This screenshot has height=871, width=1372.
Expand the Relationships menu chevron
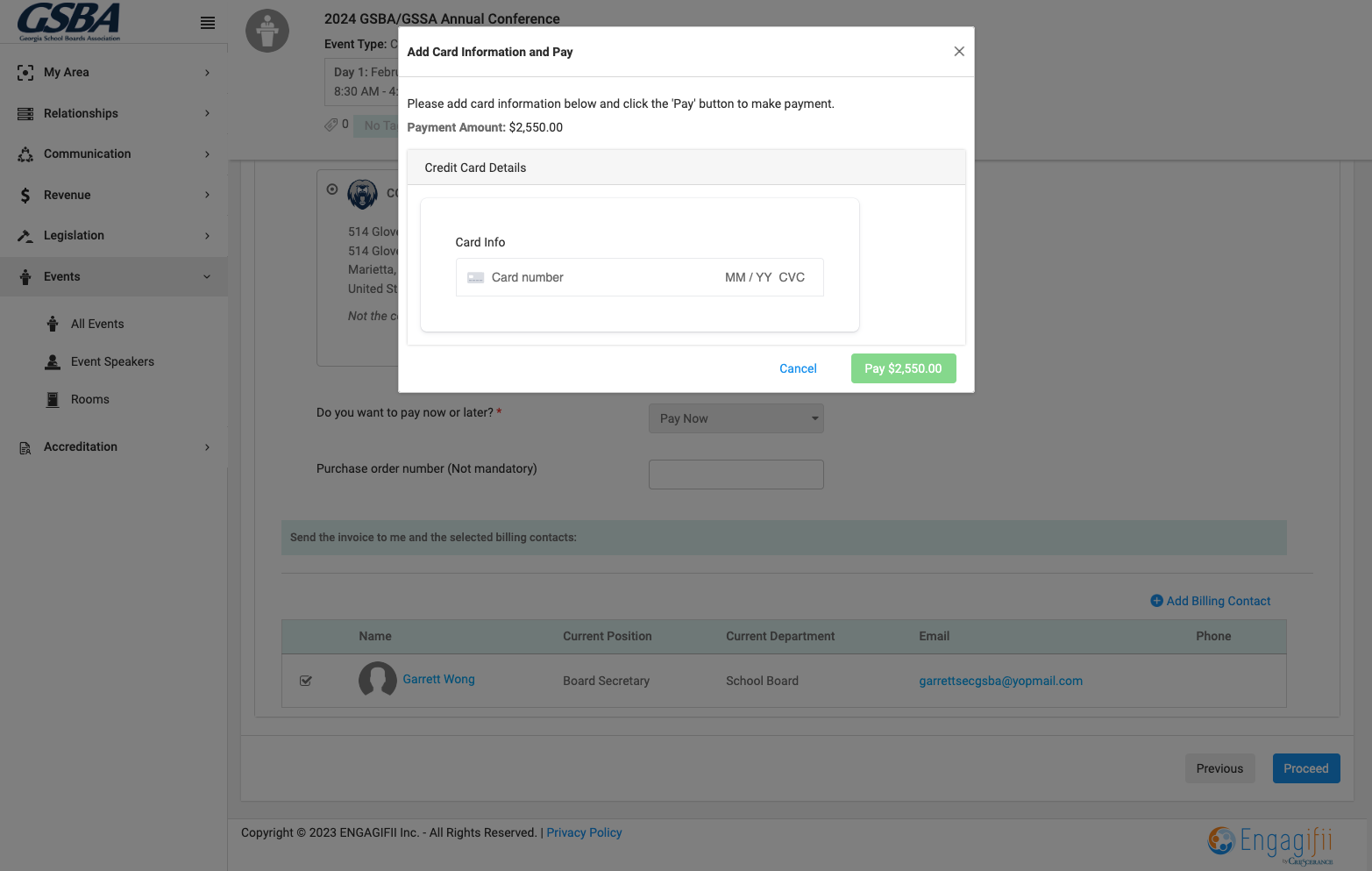(207, 113)
